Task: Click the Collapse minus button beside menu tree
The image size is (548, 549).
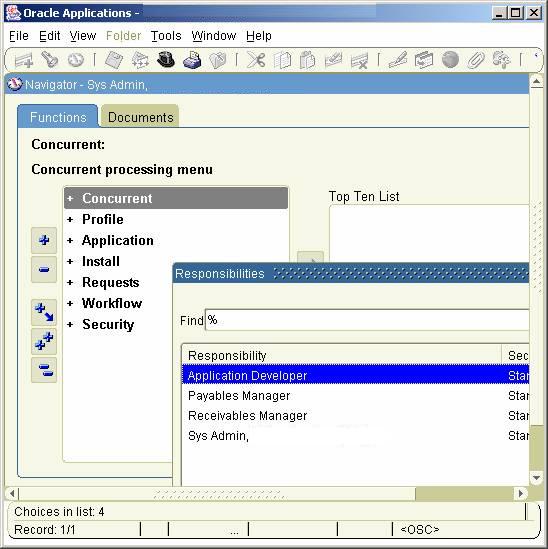Action: click(x=44, y=269)
